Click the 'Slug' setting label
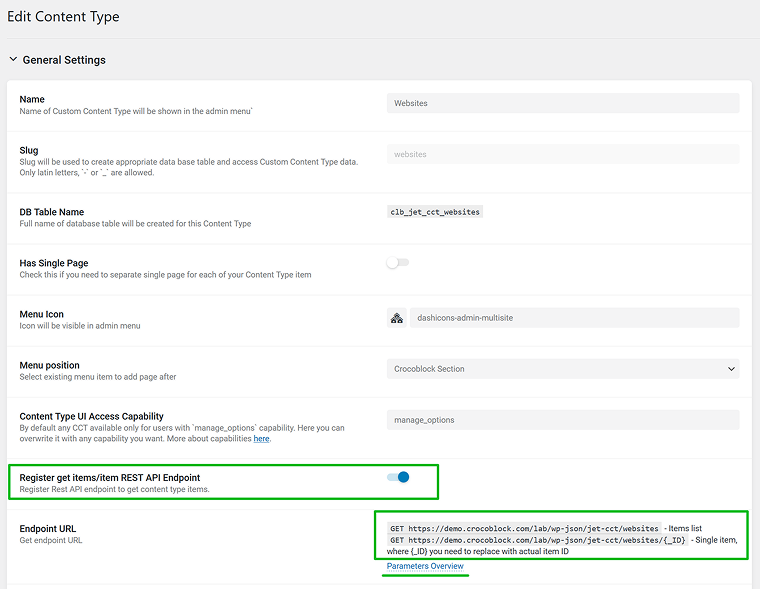 coord(29,150)
